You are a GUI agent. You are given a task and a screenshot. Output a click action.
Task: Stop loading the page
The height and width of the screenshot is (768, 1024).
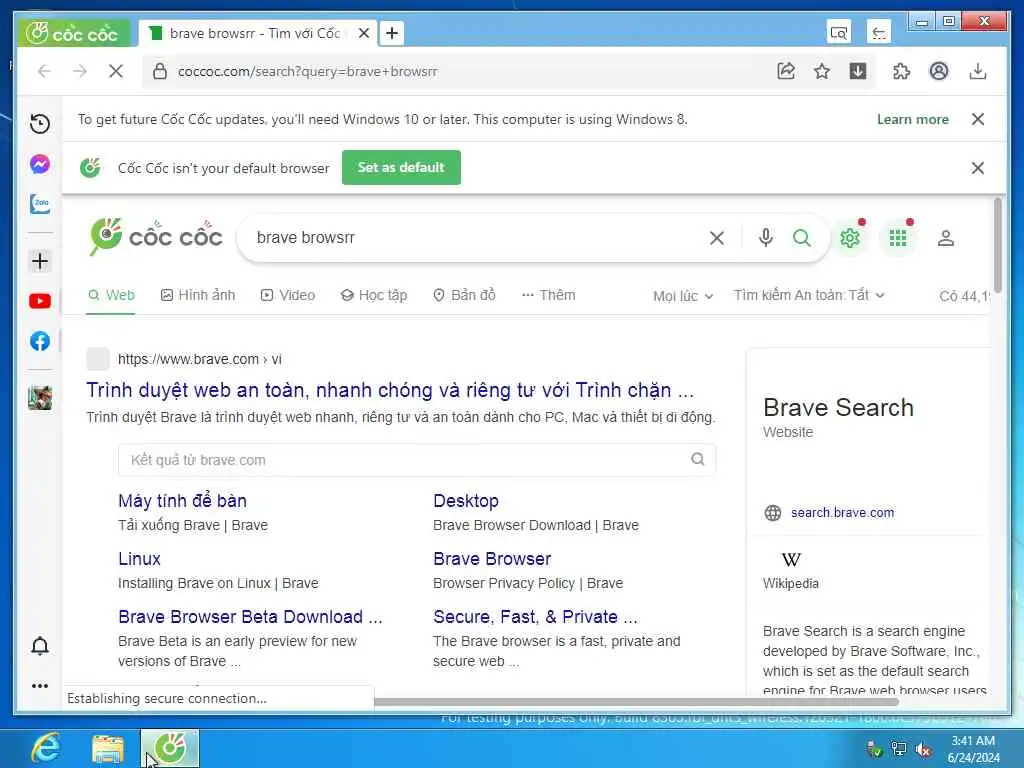click(x=116, y=71)
